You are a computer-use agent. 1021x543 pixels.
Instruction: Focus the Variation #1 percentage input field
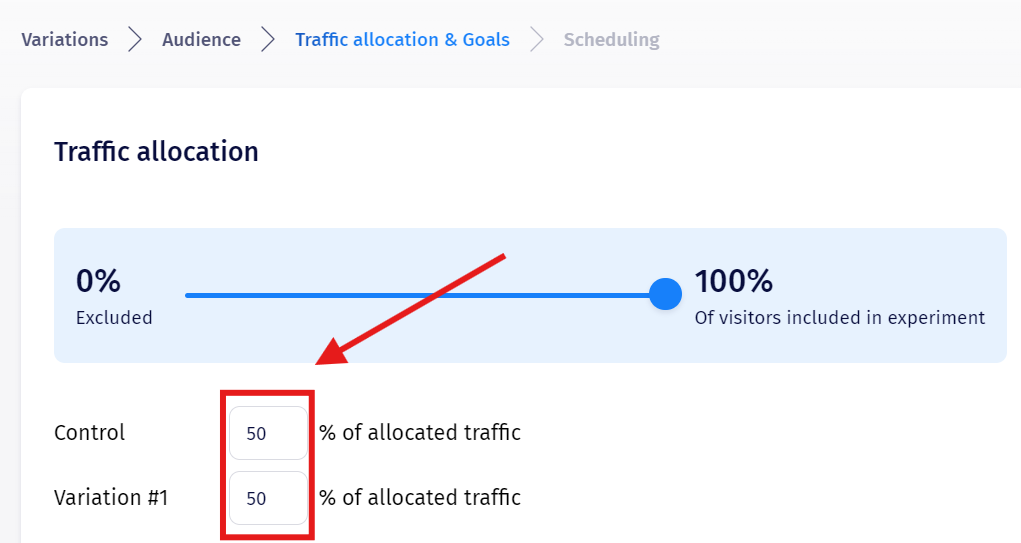click(x=268, y=498)
